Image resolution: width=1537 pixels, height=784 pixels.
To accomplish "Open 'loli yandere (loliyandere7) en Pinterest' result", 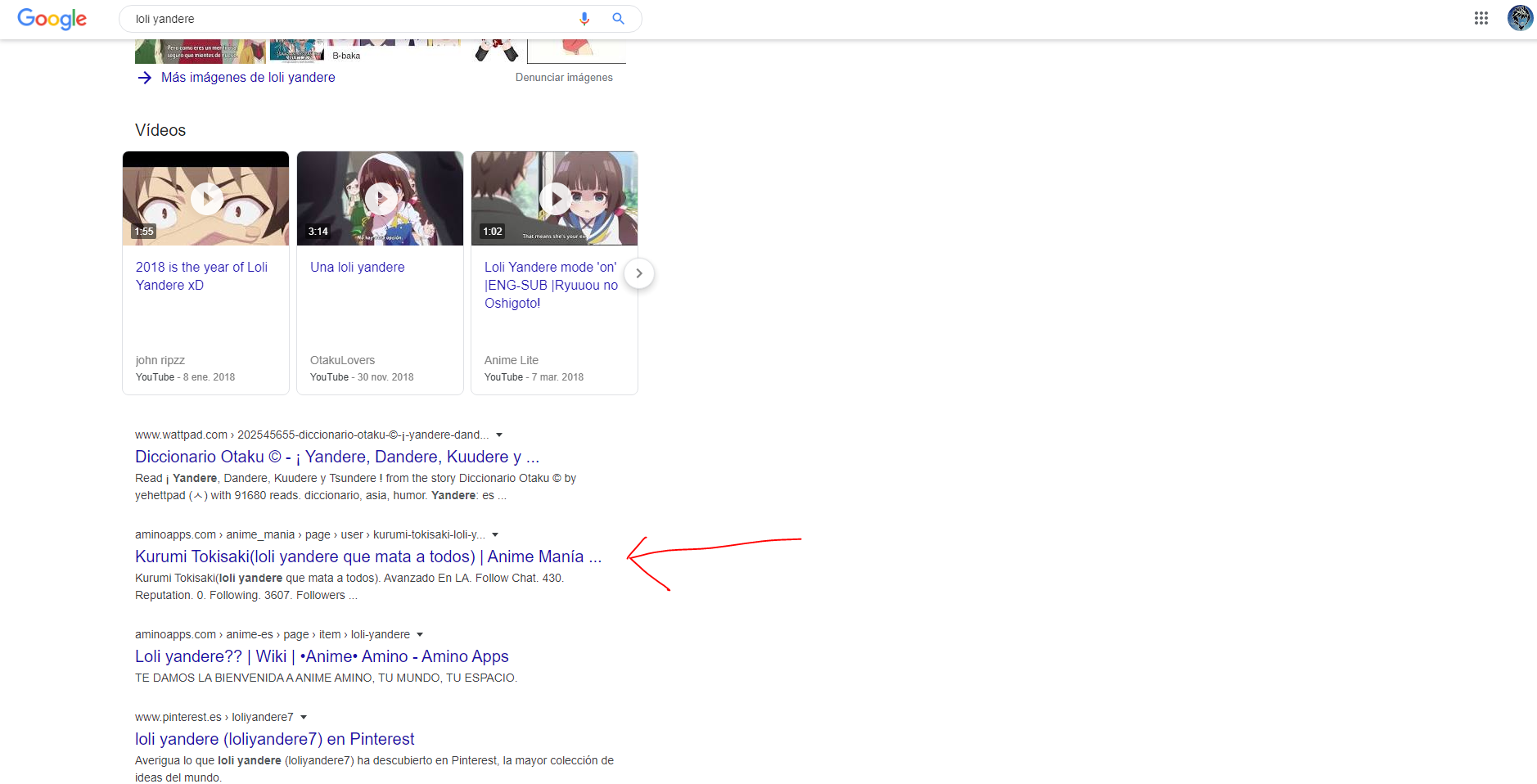I will [x=275, y=739].
